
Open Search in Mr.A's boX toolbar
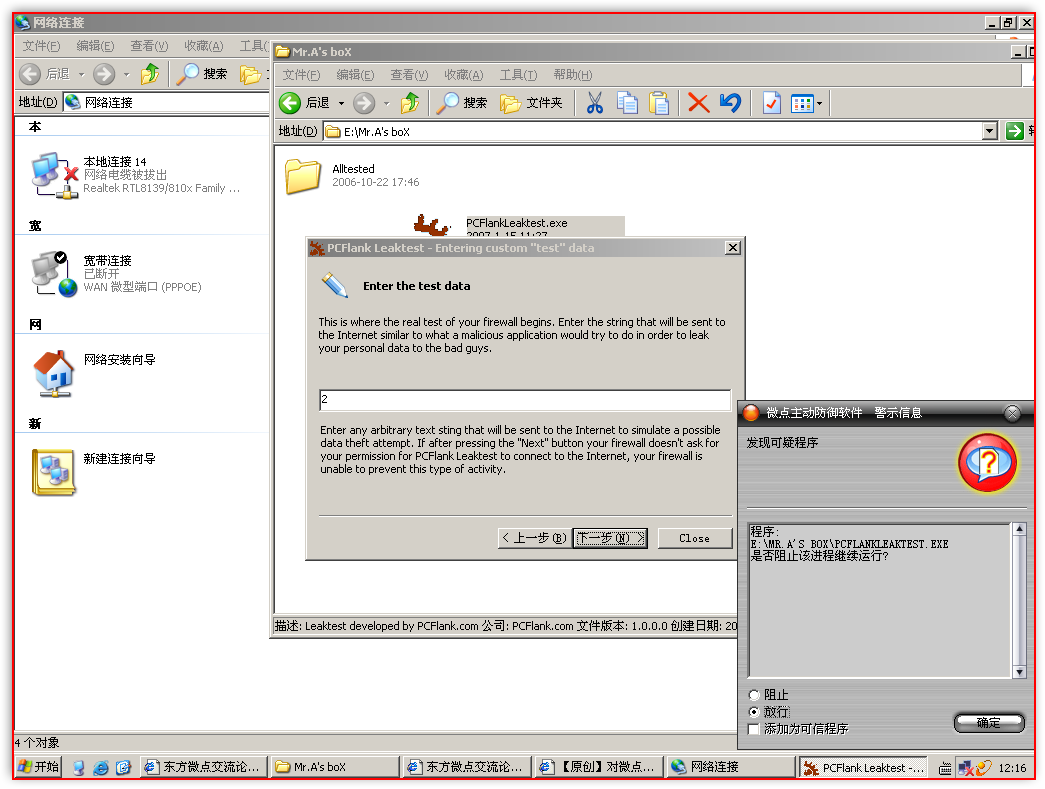[x=462, y=103]
